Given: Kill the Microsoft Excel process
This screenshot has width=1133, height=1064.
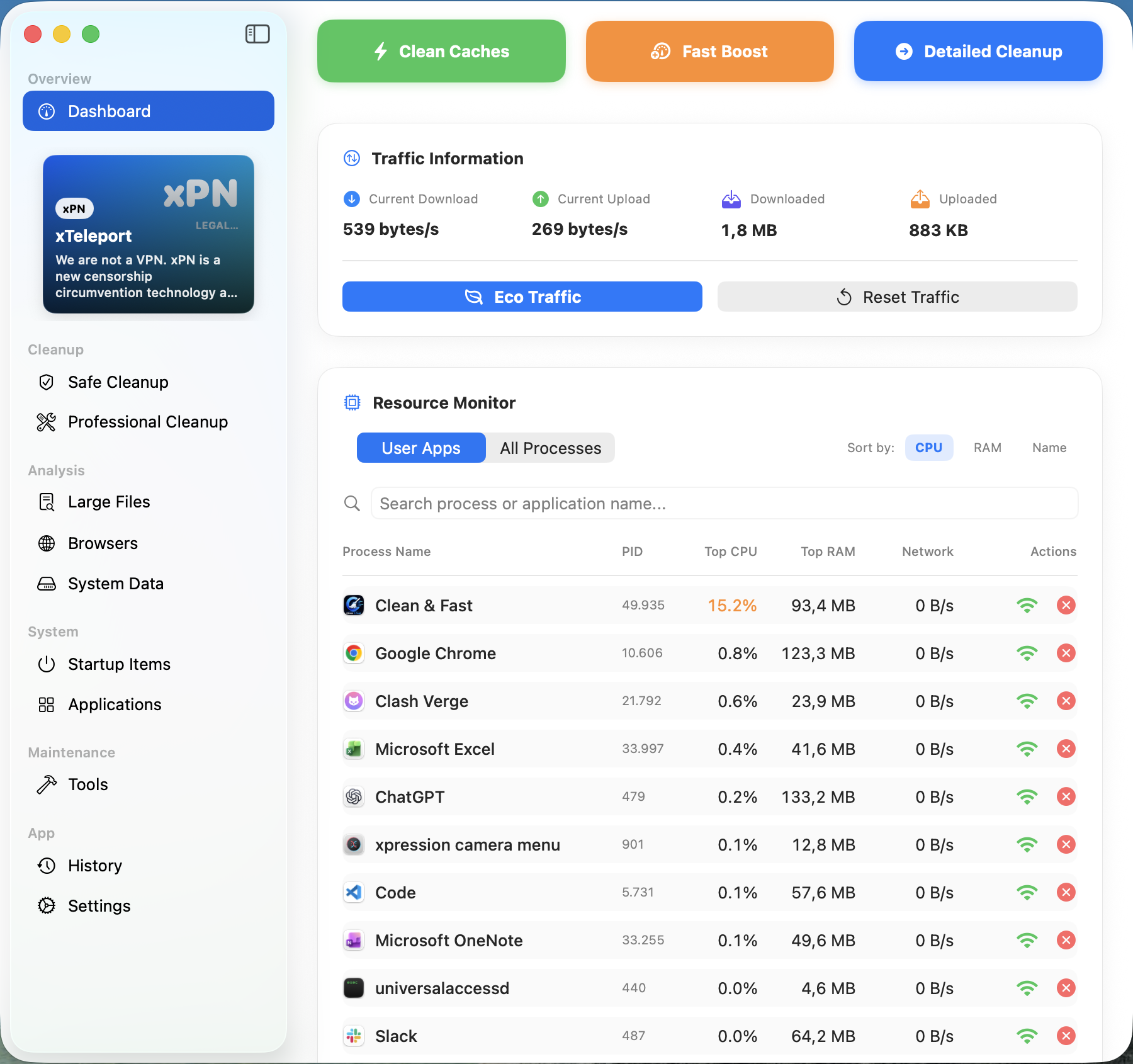Looking at the screenshot, I should pyautogui.click(x=1066, y=749).
